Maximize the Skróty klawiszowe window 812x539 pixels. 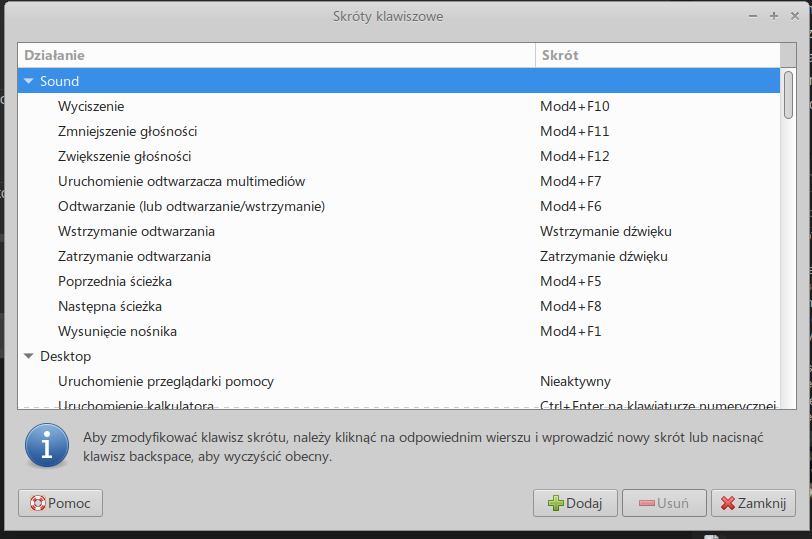click(x=773, y=16)
